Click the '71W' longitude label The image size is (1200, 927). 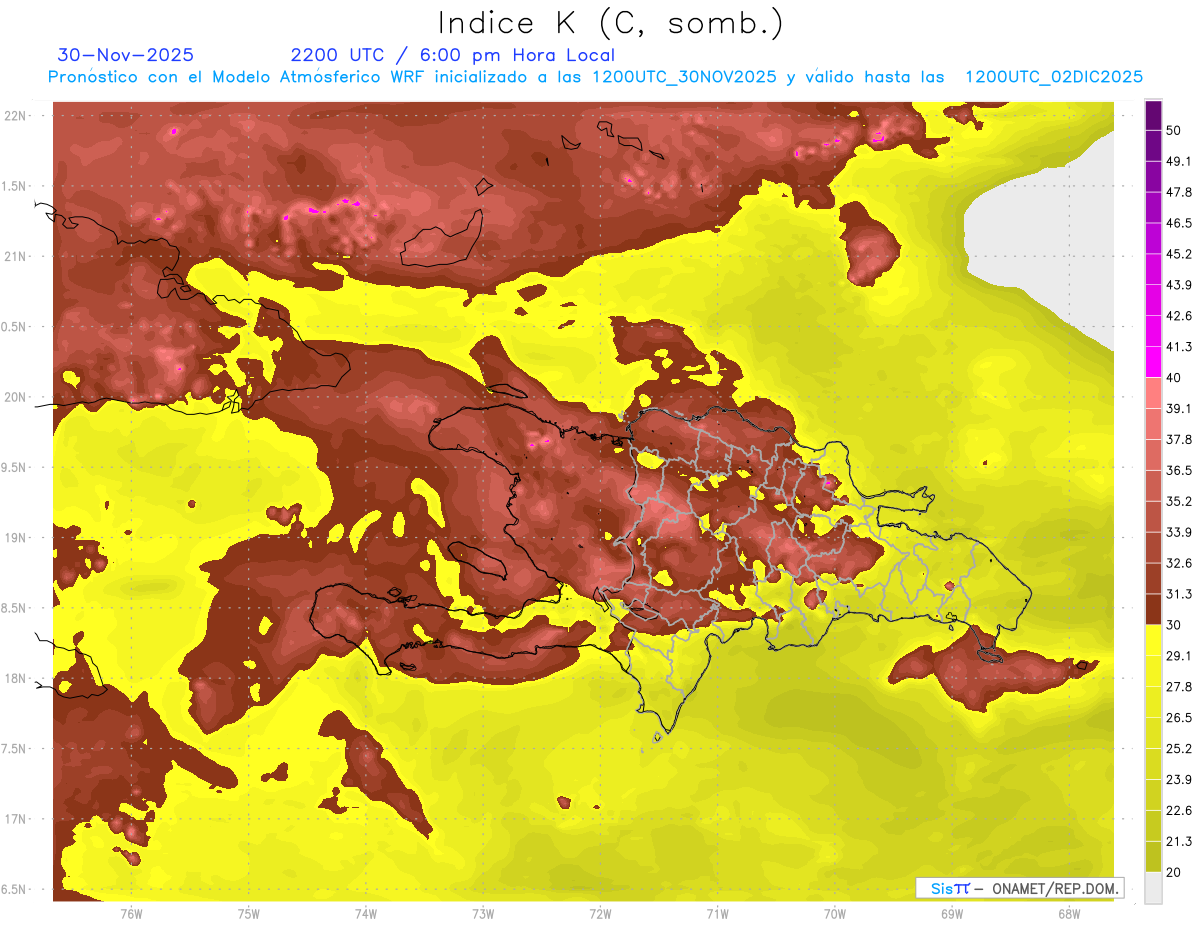coord(717,914)
